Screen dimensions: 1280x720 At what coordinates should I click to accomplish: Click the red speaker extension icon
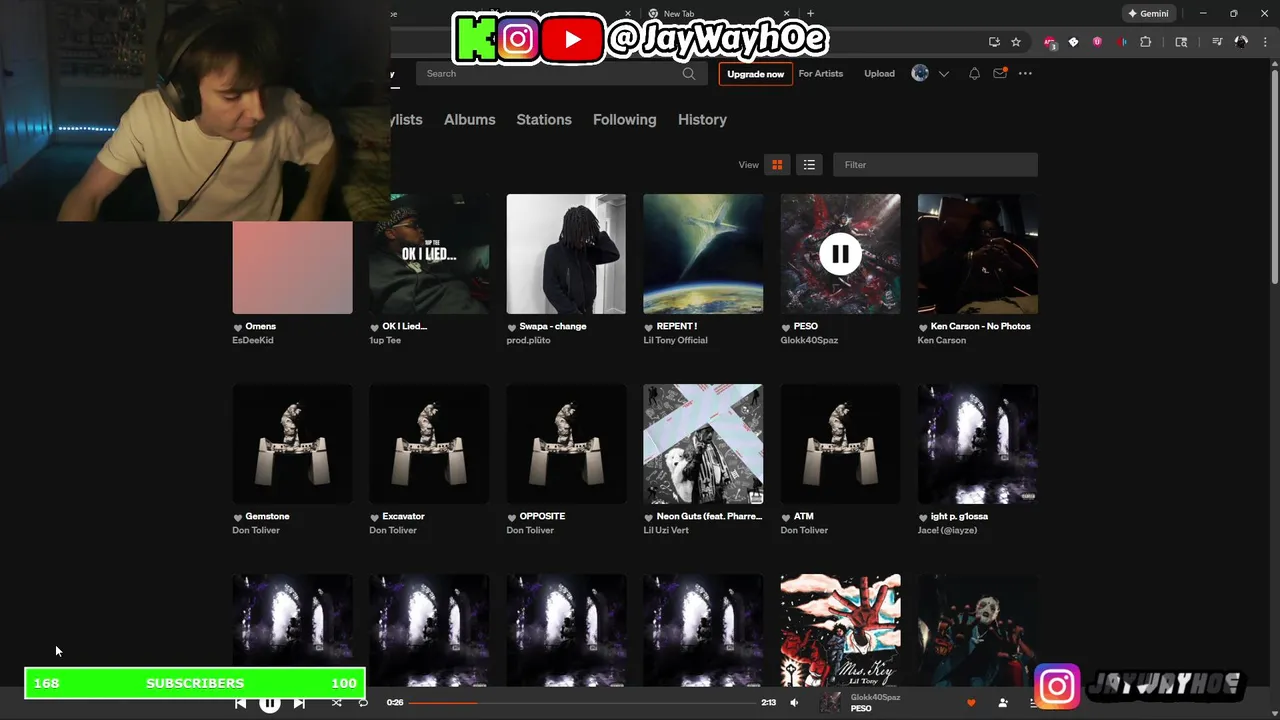pos(1122,42)
